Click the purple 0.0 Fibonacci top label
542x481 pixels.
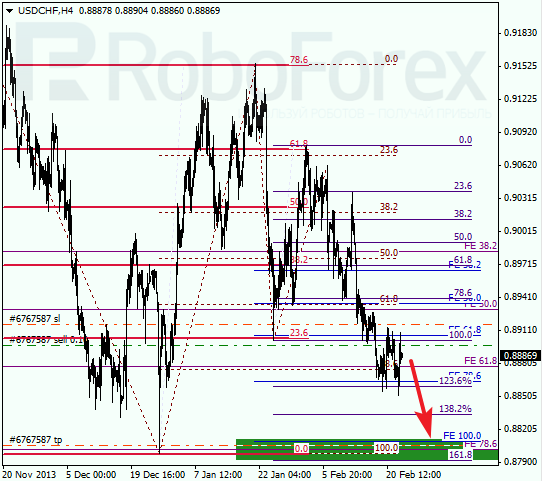point(465,140)
